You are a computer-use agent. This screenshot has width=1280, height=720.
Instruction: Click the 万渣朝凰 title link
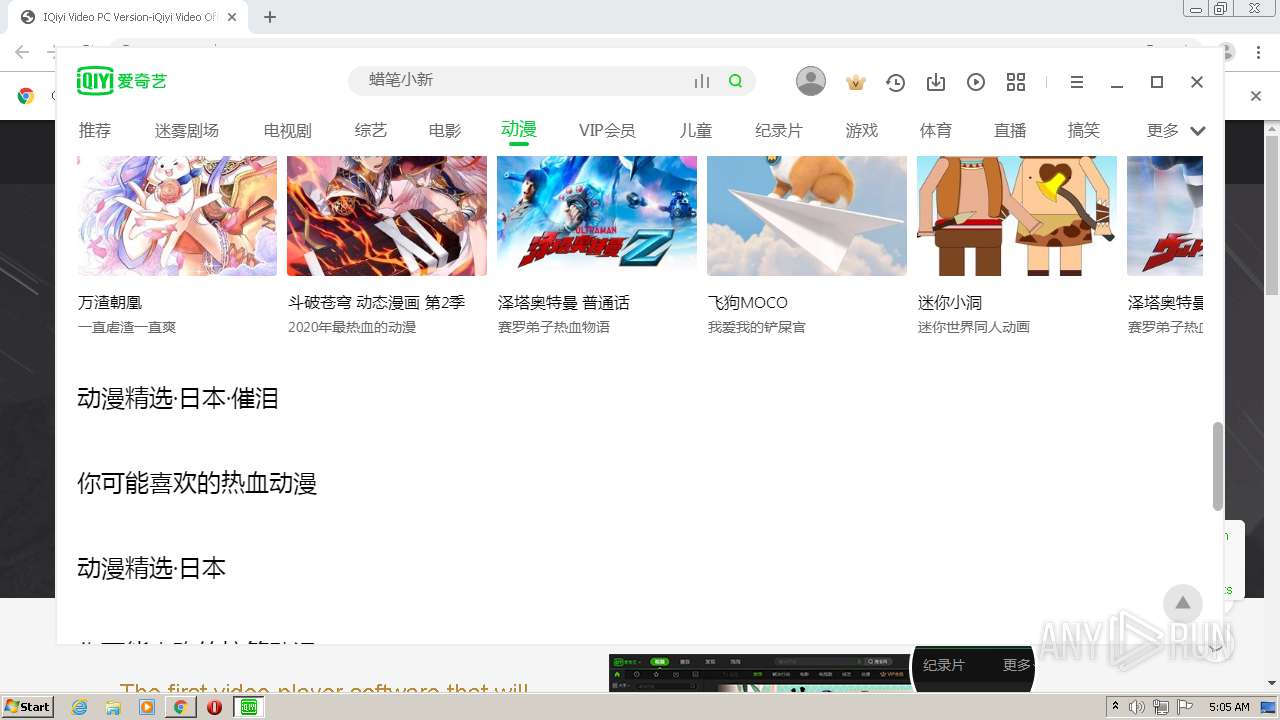110,302
